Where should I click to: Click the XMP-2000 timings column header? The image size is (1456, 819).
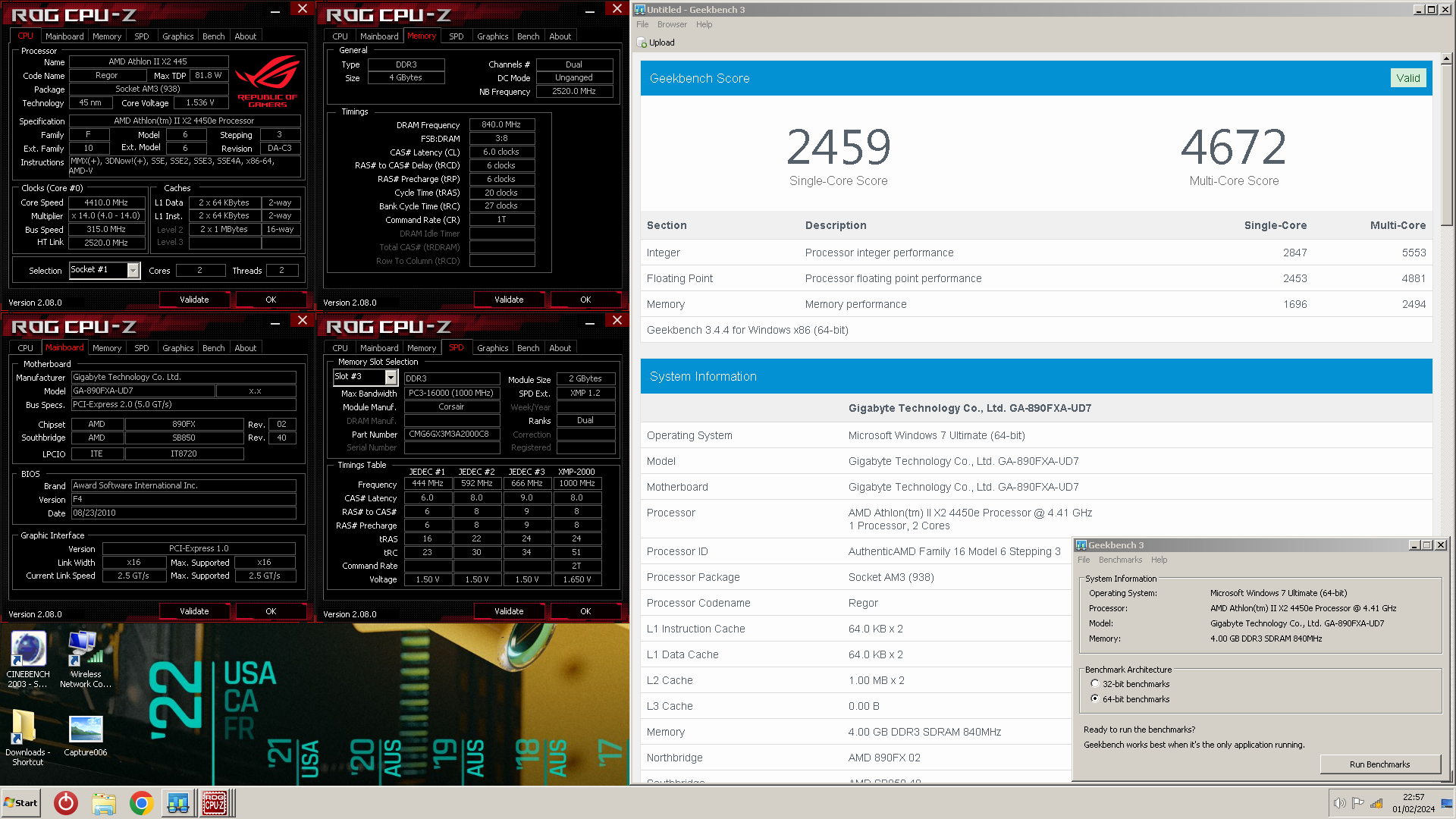tap(576, 471)
